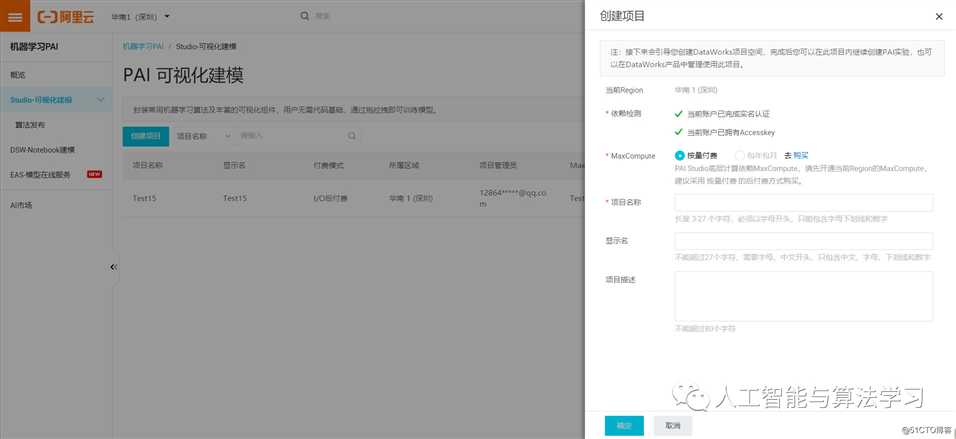Click the 取消 cancel button

click(x=673, y=425)
